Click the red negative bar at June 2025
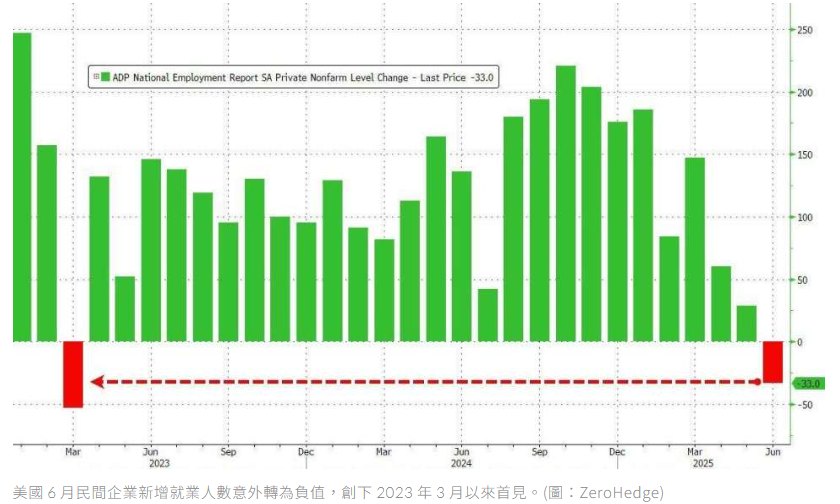The image size is (840, 504). (x=772, y=361)
